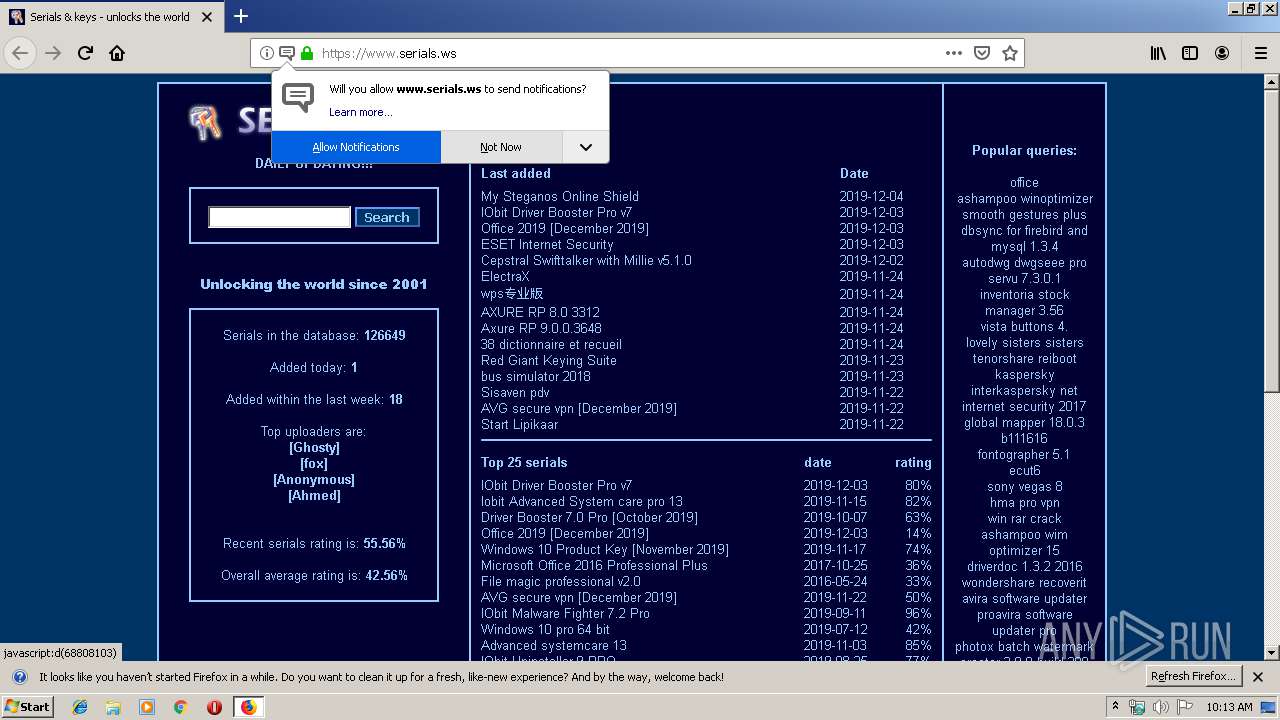The height and width of the screenshot is (720, 1280).
Task: Switch to Serials & keys tab
Action: [110, 17]
